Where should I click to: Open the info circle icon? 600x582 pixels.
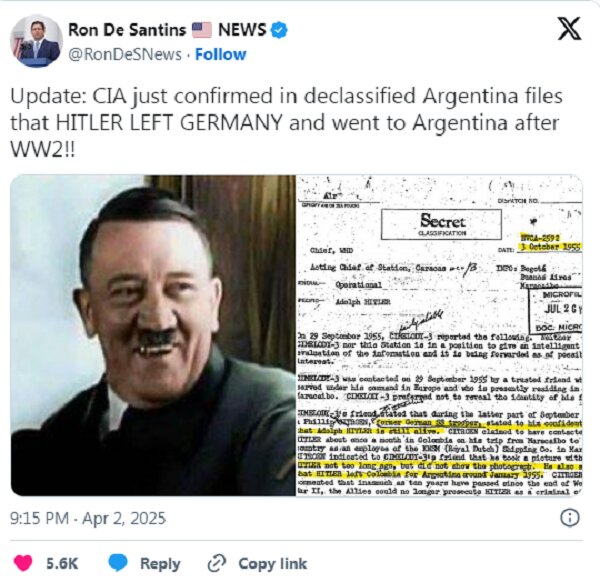point(570,518)
